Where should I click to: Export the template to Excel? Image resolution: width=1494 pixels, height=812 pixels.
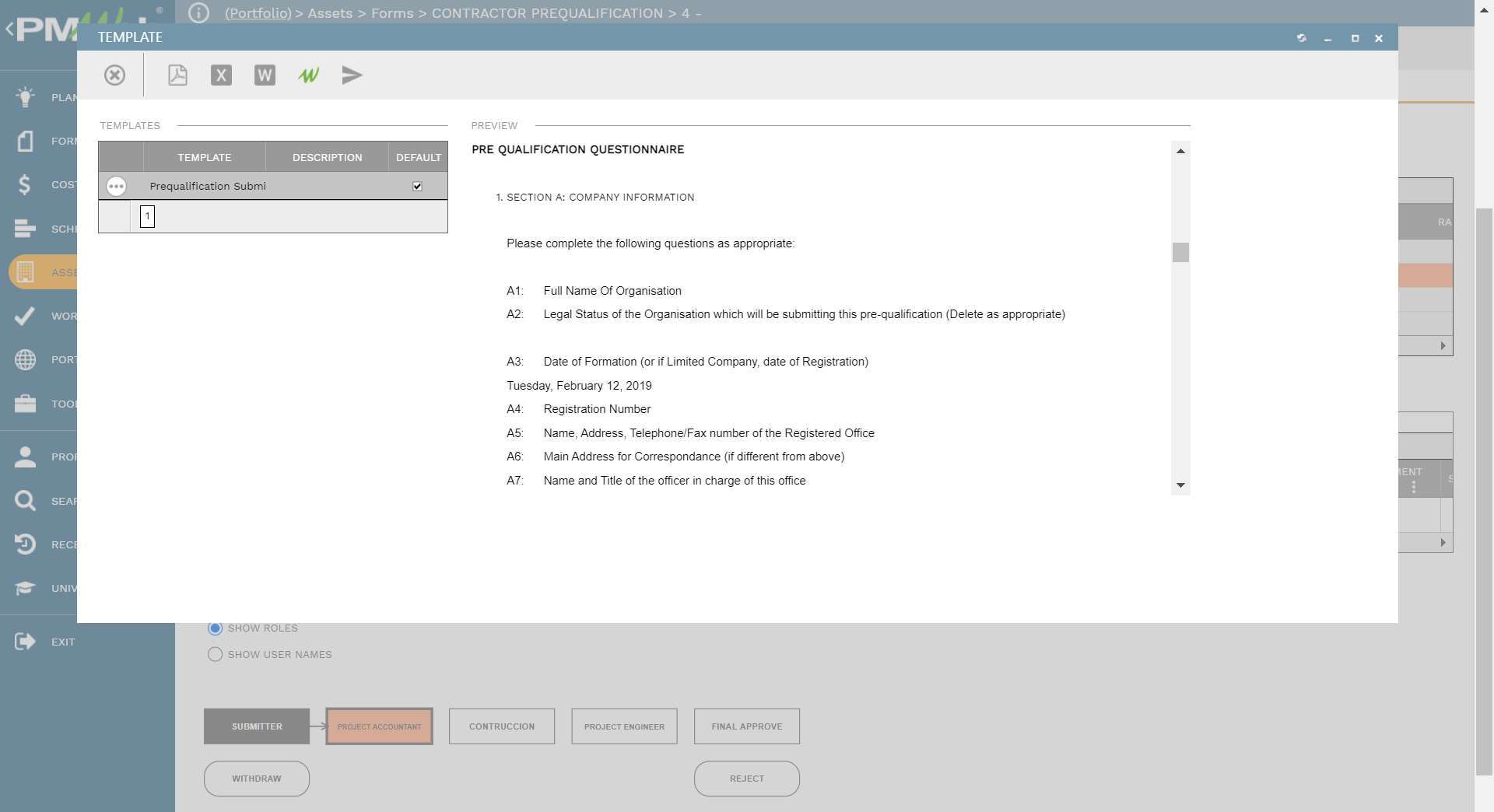[221, 75]
